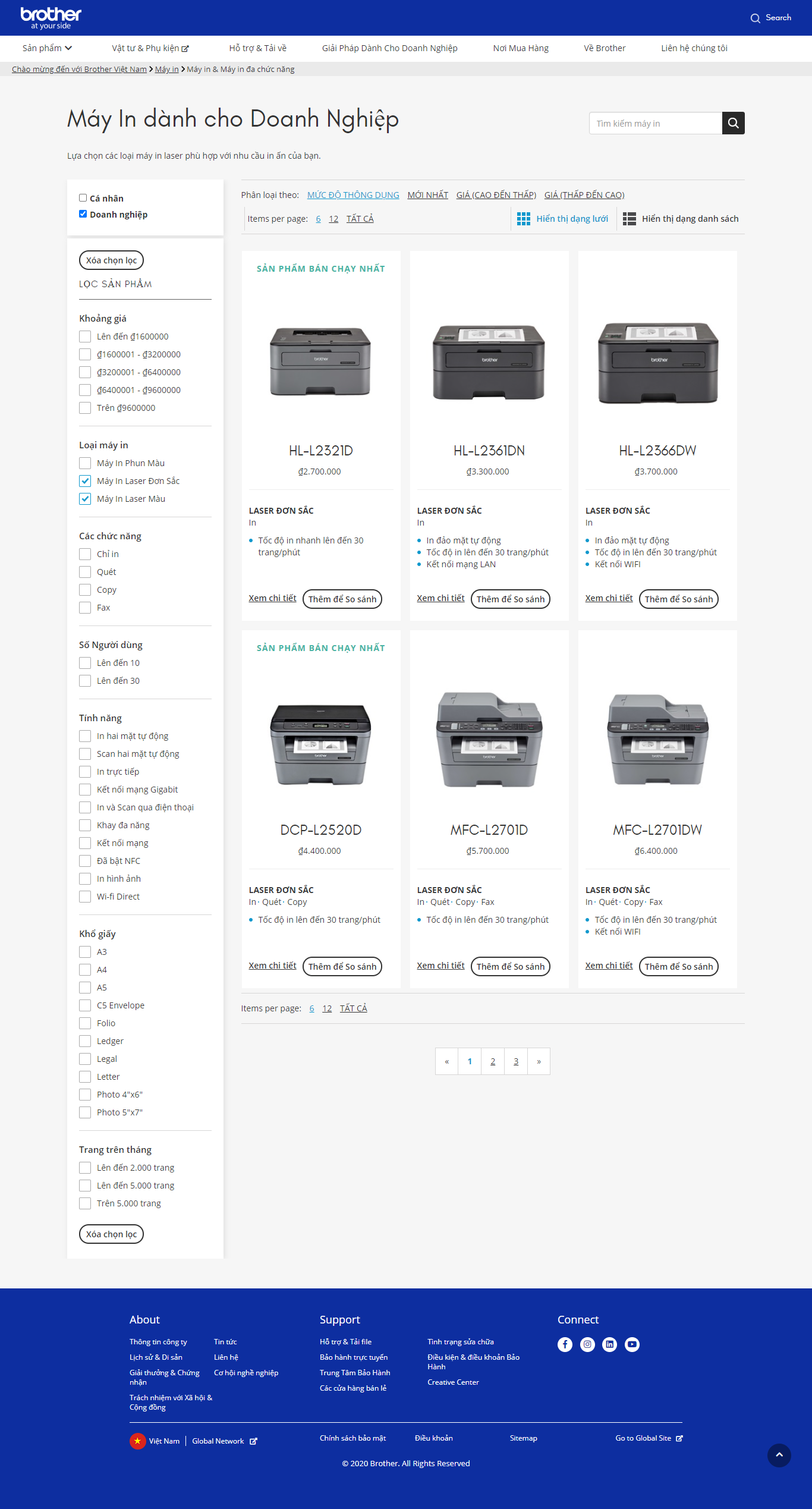Go to previous page arrow in pagination
The height and width of the screenshot is (1509, 812).
[446, 1061]
